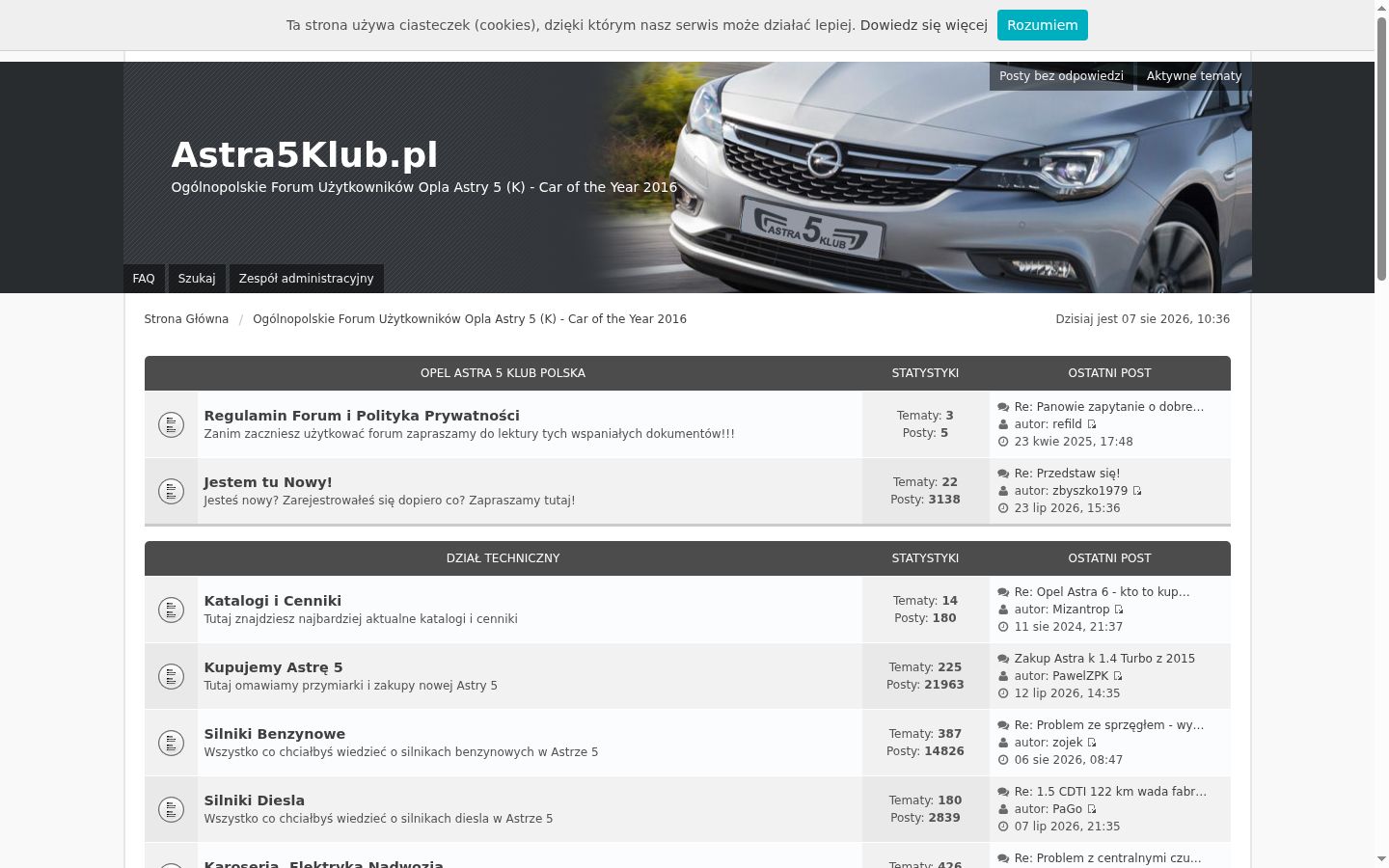Click view-latest-post icon next to PaGo
Screen dimensions: 1389x868
[x=1092, y=809]
